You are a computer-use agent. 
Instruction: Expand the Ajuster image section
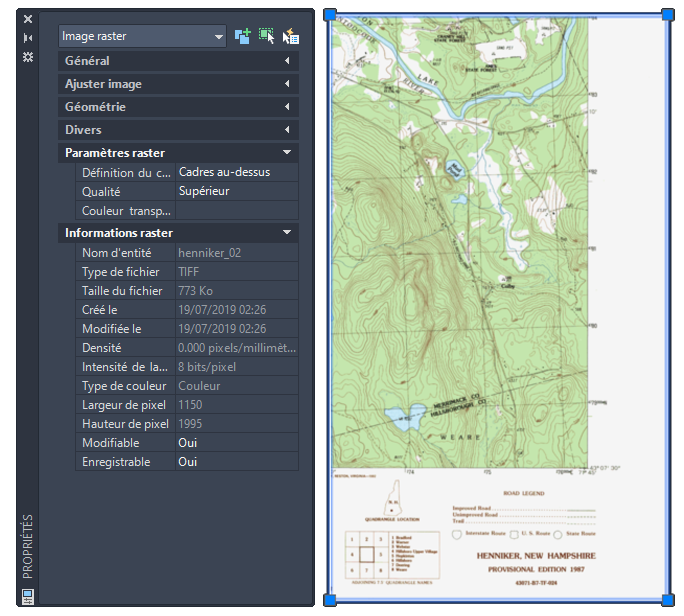(x=178, y=84)
